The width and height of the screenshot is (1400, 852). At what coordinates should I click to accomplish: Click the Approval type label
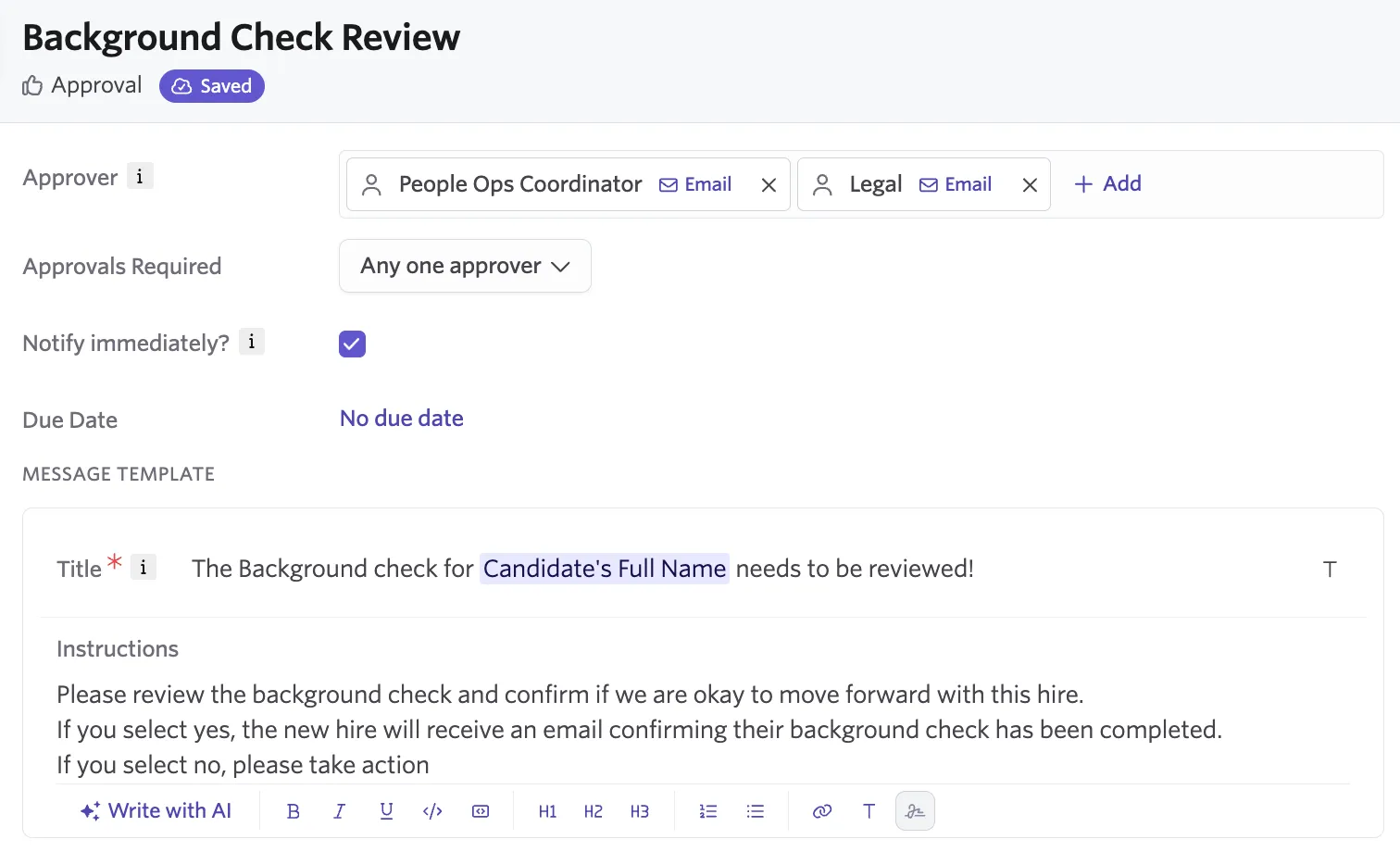pos(82,85)
